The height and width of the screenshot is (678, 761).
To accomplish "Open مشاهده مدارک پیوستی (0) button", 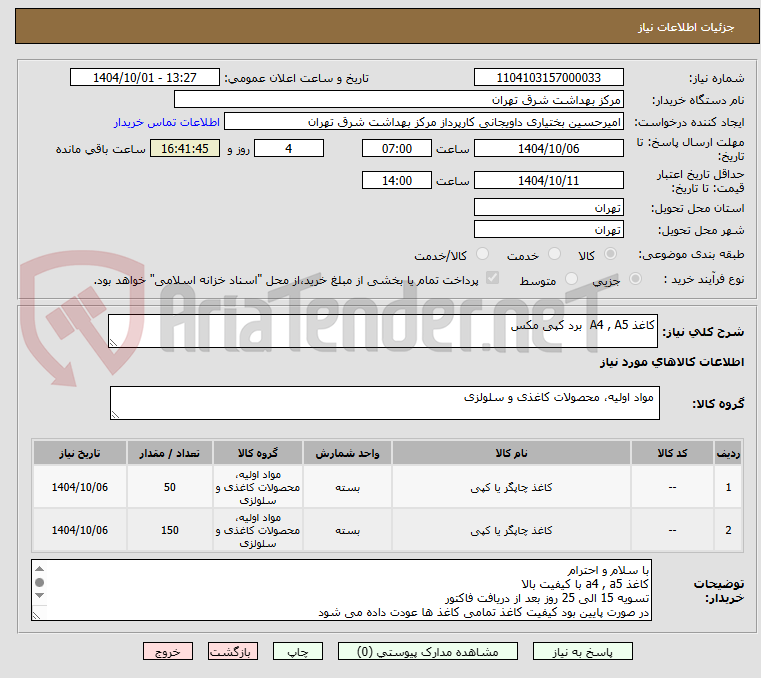I will click(x=428, y=652).
